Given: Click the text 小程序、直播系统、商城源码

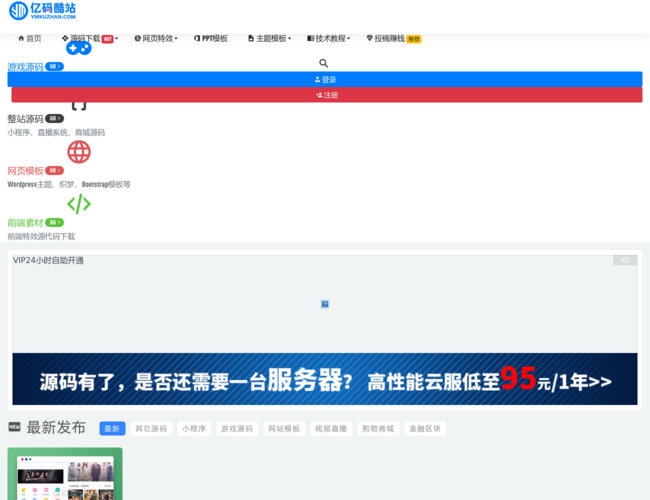Looking at the screenshot, I should tap(56, 133).
